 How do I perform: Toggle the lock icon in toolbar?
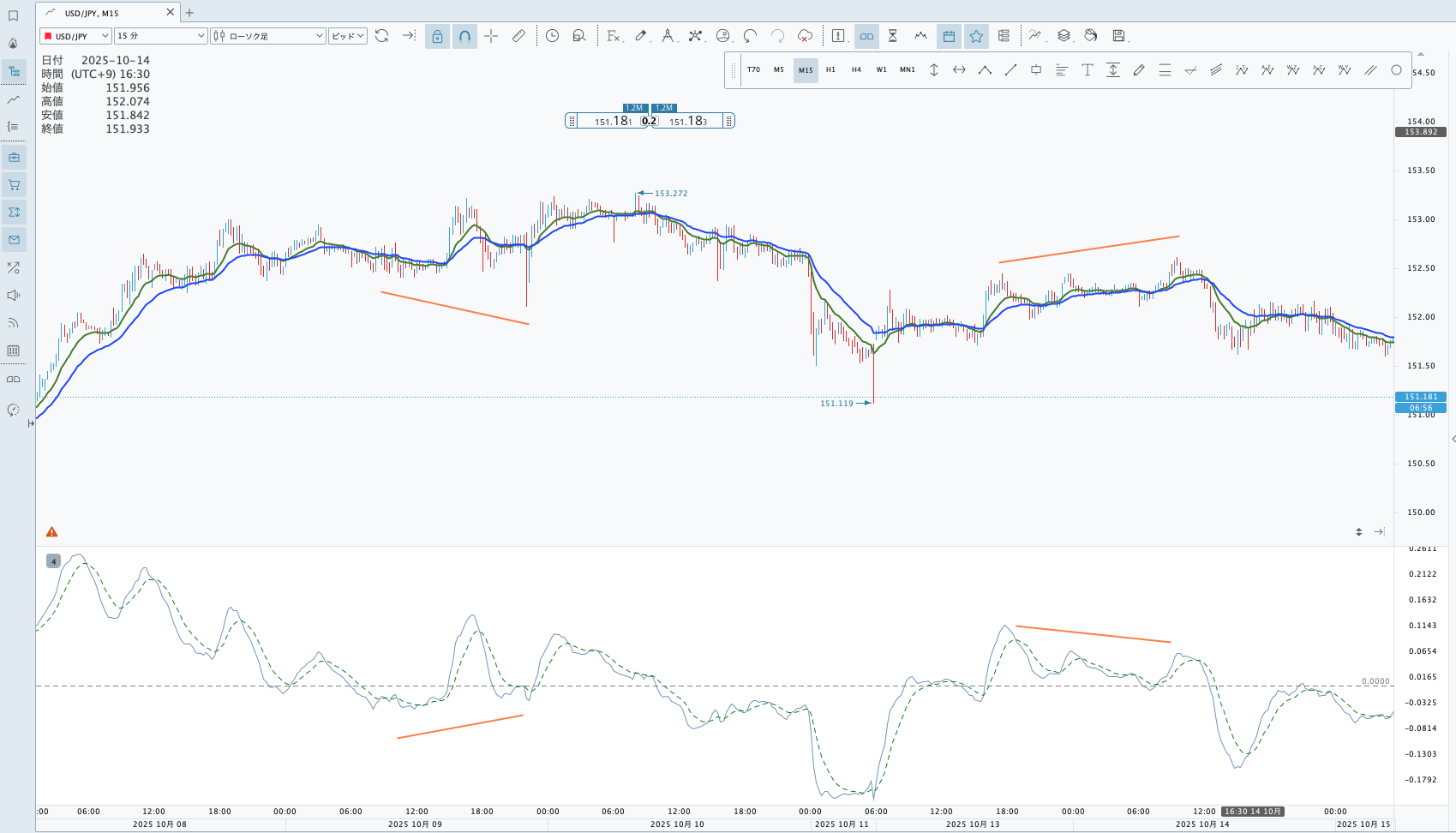437,36
